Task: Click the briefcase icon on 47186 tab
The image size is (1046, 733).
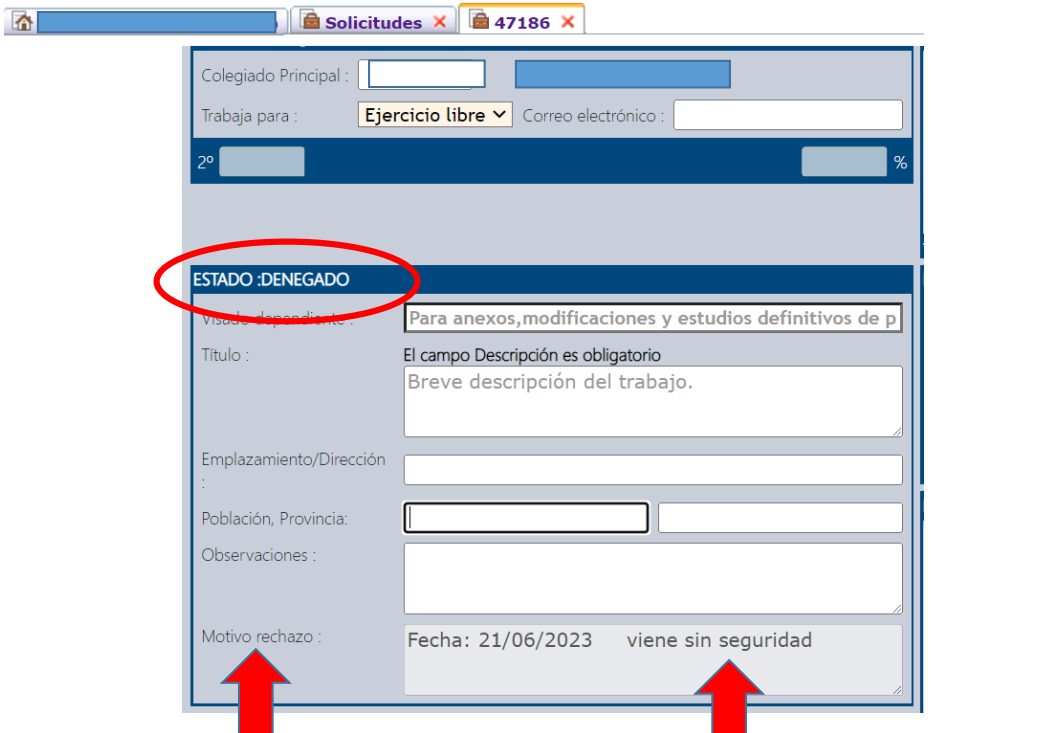Action: pyautogui.click(x=480, y=21)
